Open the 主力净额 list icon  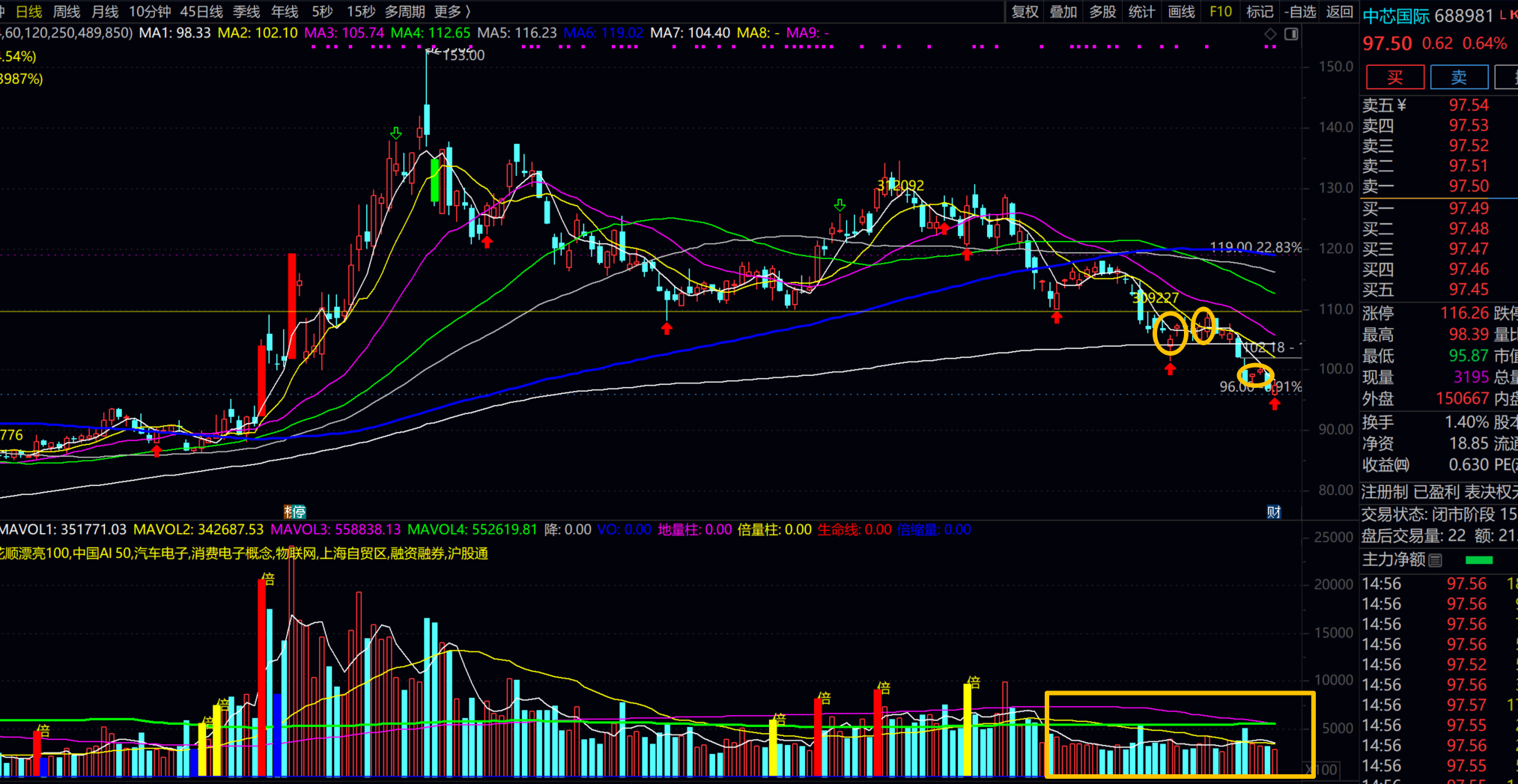(1435, 560)
